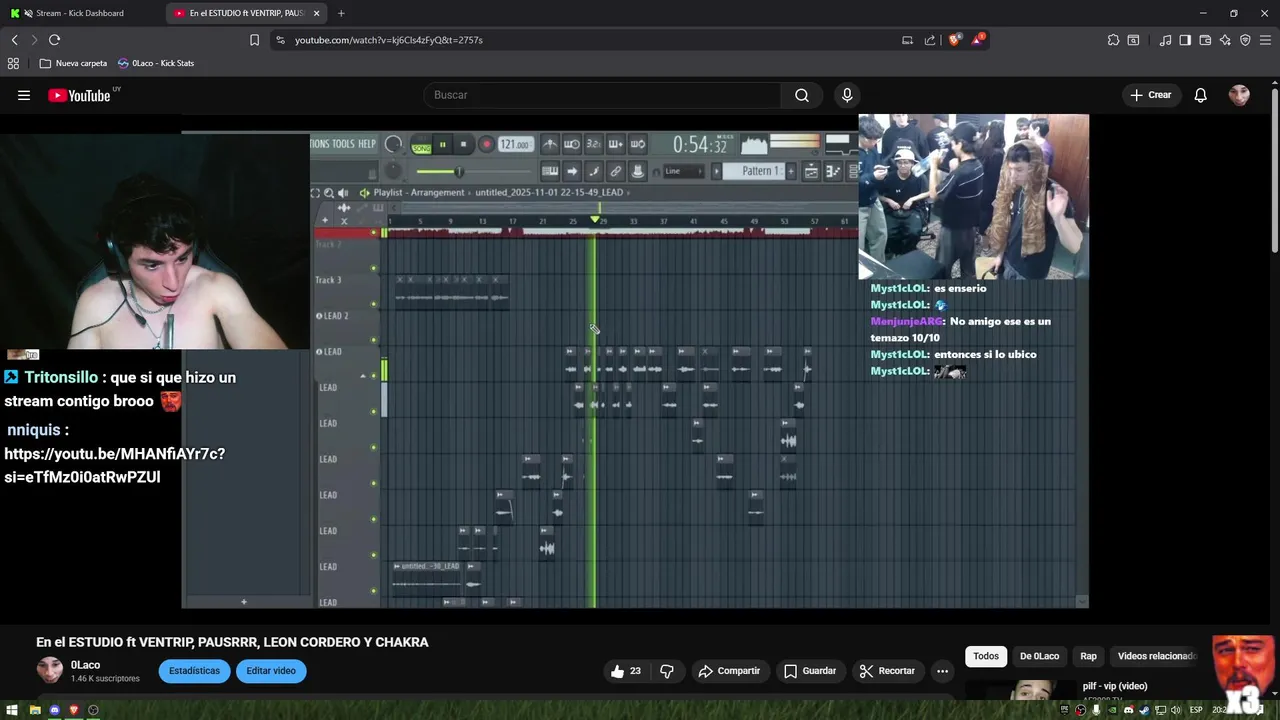Open browser extensions puzzle icon
Image resolution: width=1280 pixels, height=720 pixels.
point(1113,40)
